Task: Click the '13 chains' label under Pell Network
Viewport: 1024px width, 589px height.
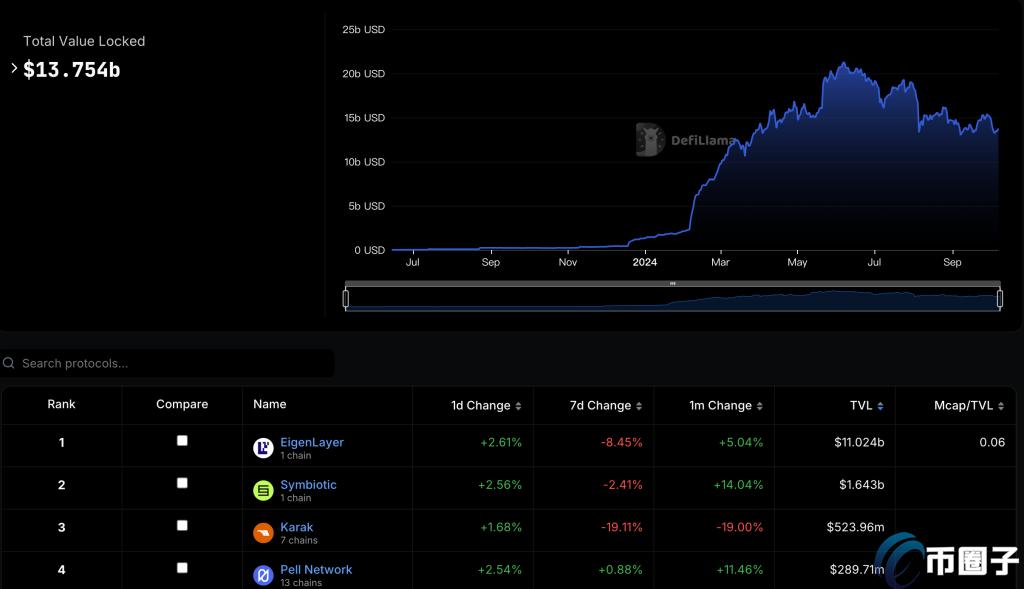Action: [x=301, y=582]
